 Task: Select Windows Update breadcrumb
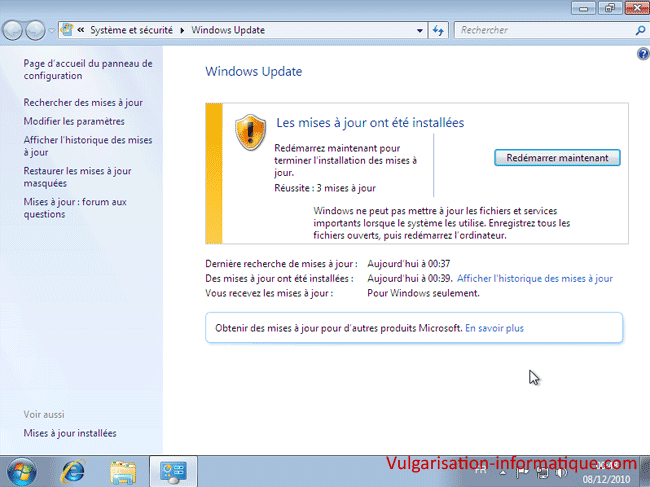pyautogui.click(x=228, y=30)
